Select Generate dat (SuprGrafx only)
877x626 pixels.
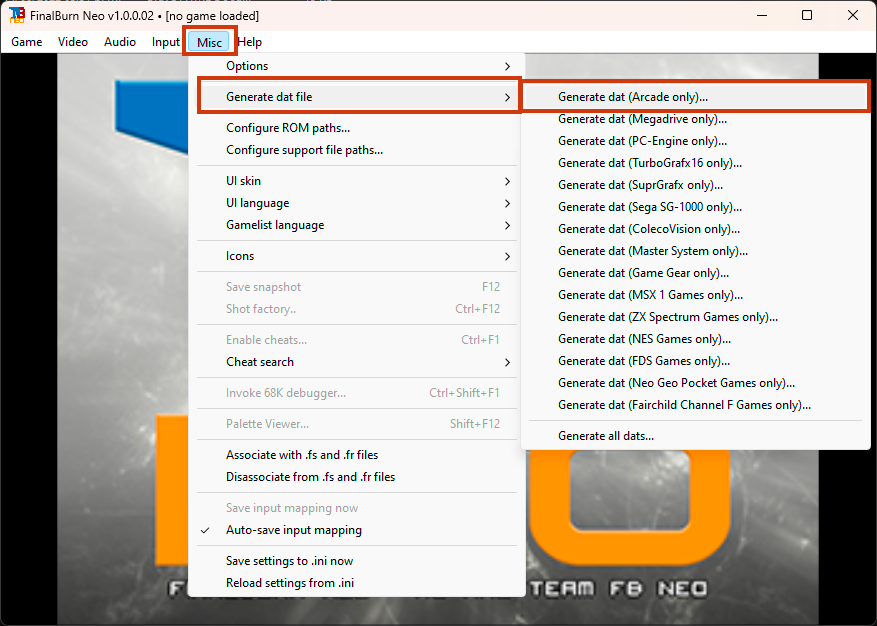[x=695, y=185]
